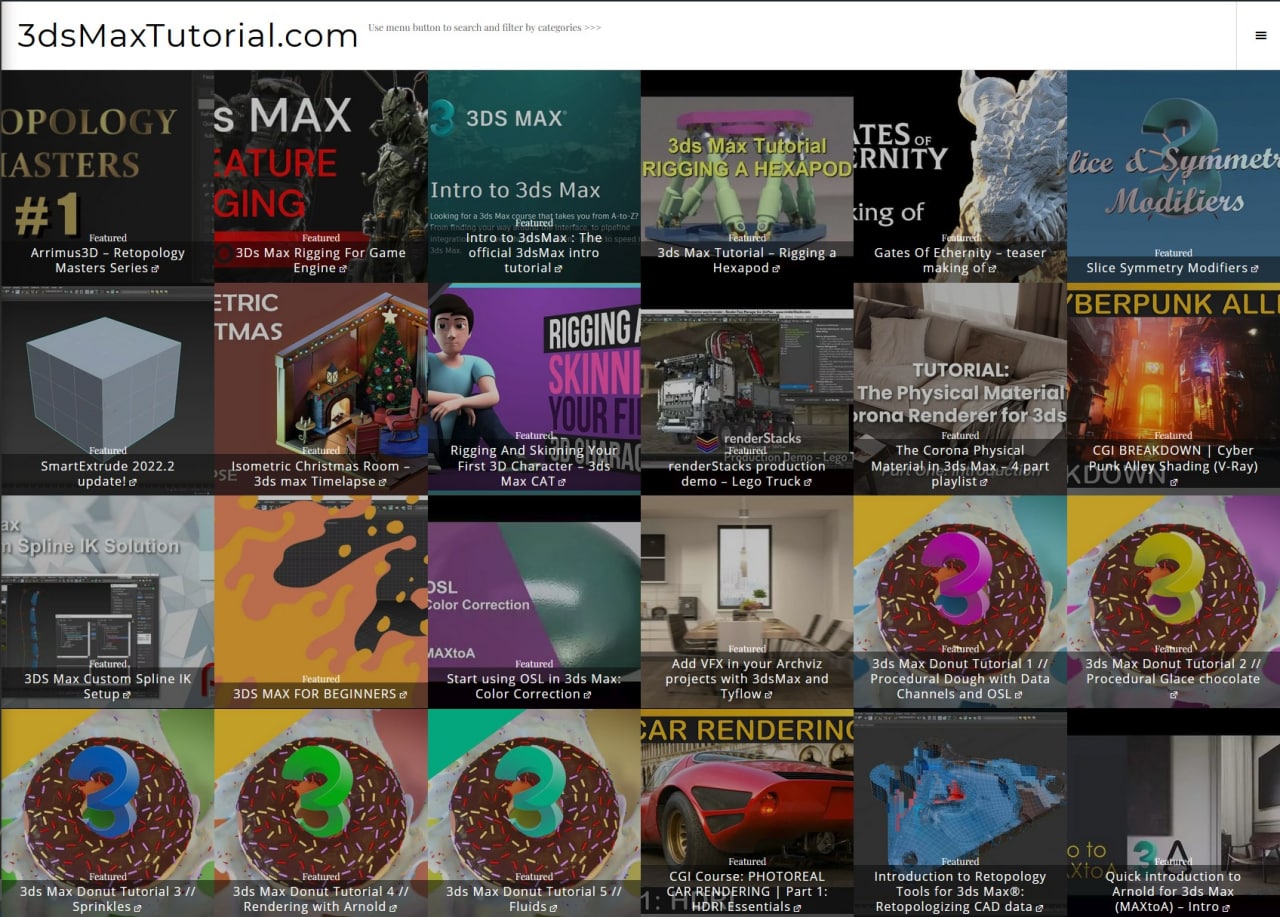
Task: Click the 'Use menu button to search' hint text
Action: coord(484,27)
